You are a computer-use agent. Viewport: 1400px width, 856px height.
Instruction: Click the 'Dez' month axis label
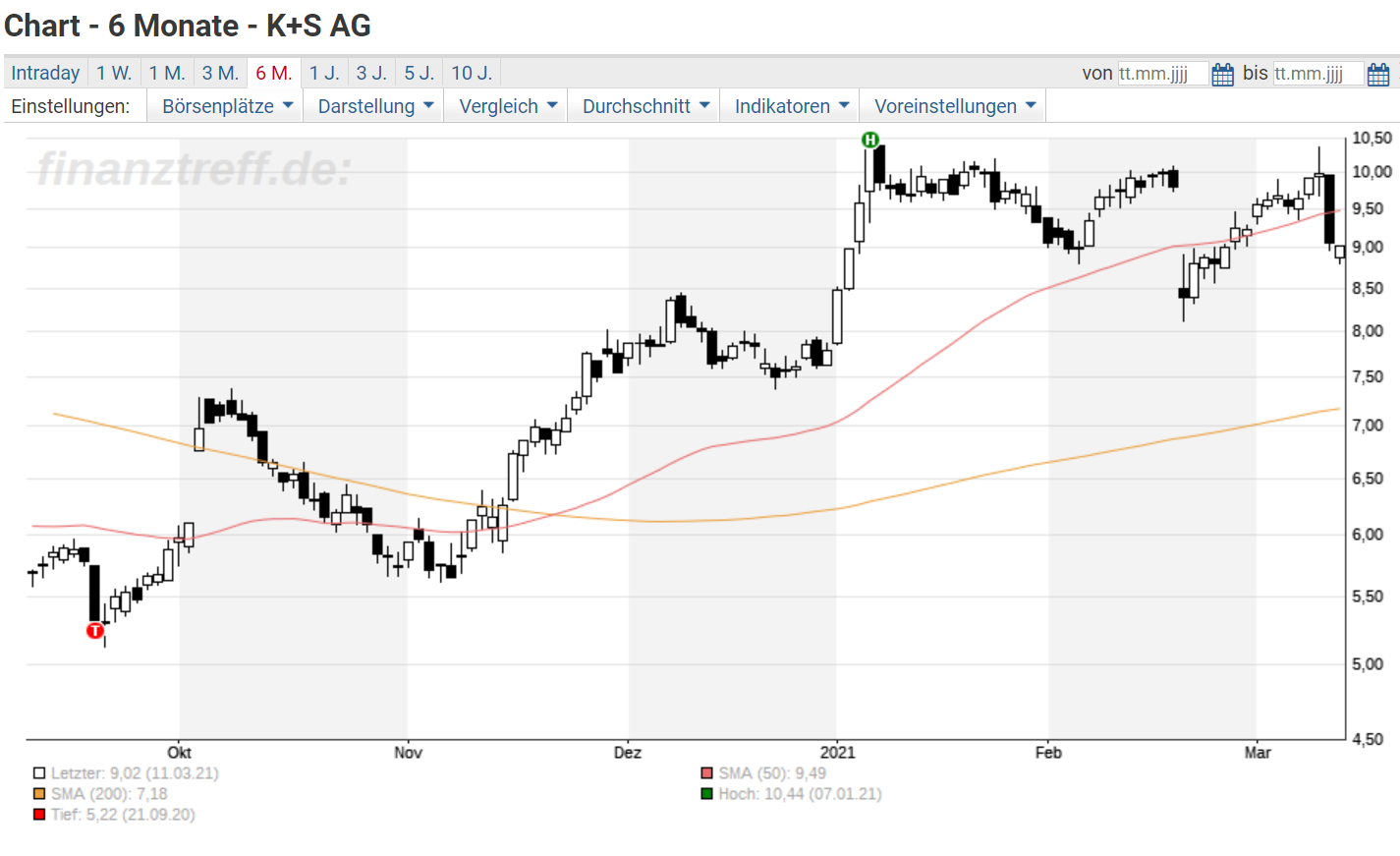[628, 753]
